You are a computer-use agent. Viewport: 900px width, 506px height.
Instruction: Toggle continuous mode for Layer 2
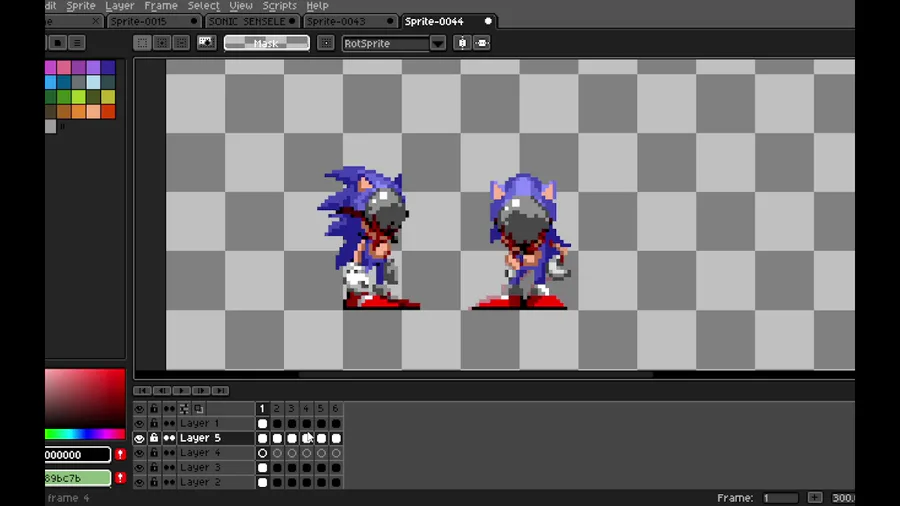tap(169, 482)
